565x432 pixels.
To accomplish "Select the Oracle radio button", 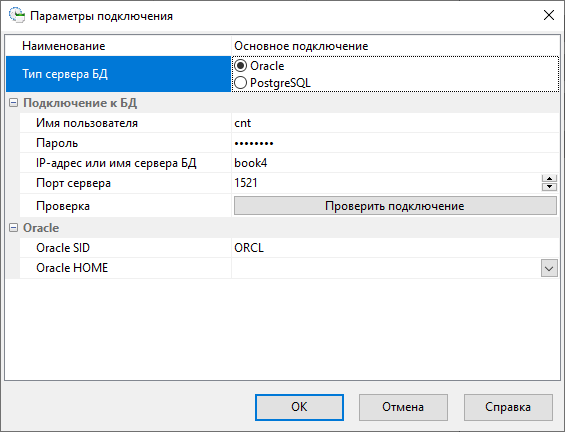I will pos(241,66).
